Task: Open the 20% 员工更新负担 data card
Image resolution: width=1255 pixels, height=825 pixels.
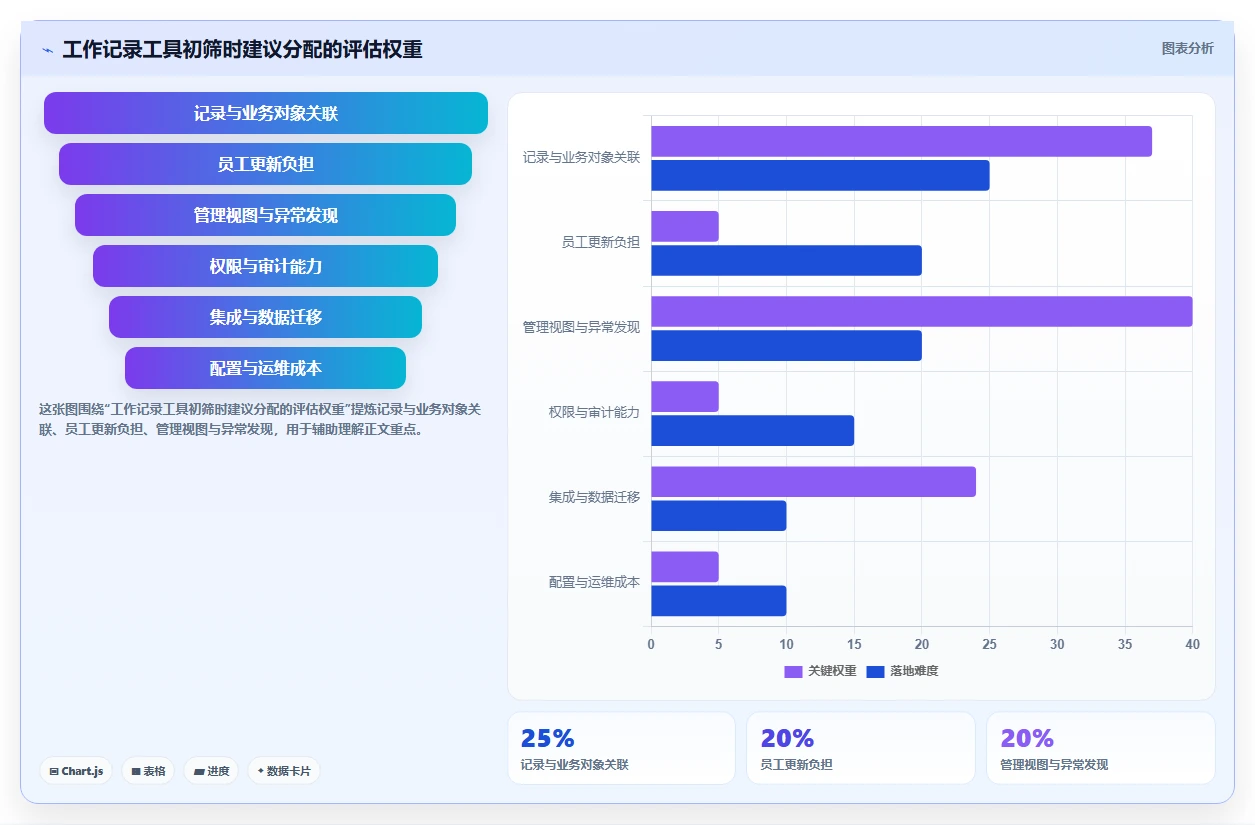Action: coord(861,748)
